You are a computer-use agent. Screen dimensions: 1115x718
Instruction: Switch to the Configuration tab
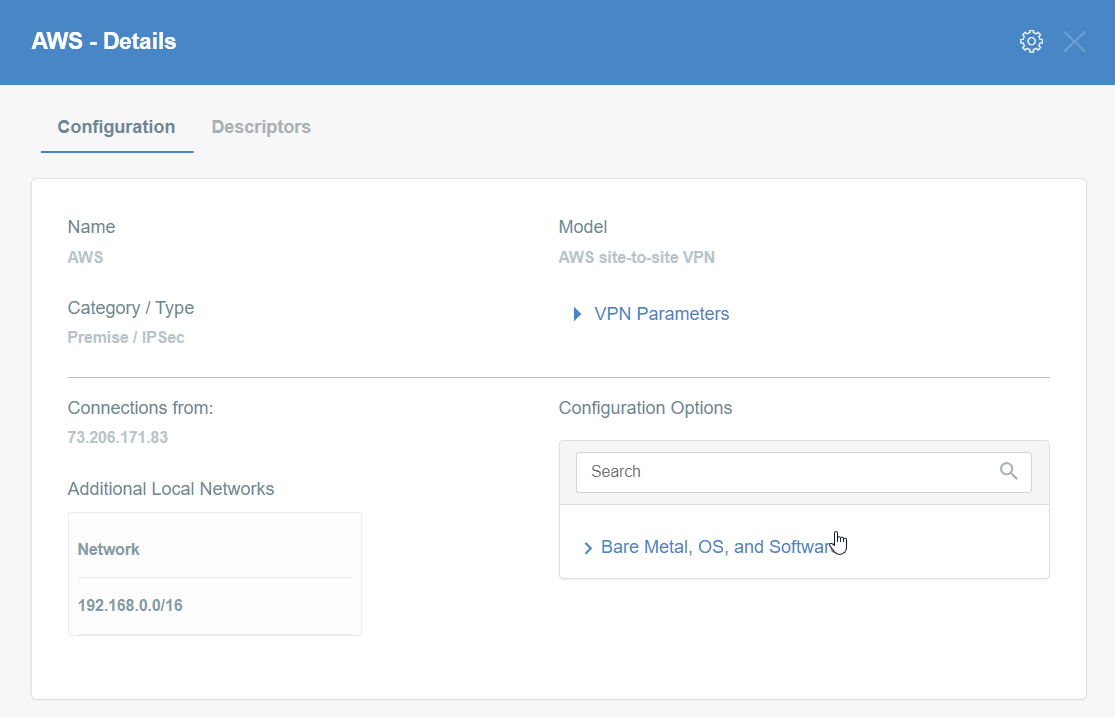tap(117, 127)
